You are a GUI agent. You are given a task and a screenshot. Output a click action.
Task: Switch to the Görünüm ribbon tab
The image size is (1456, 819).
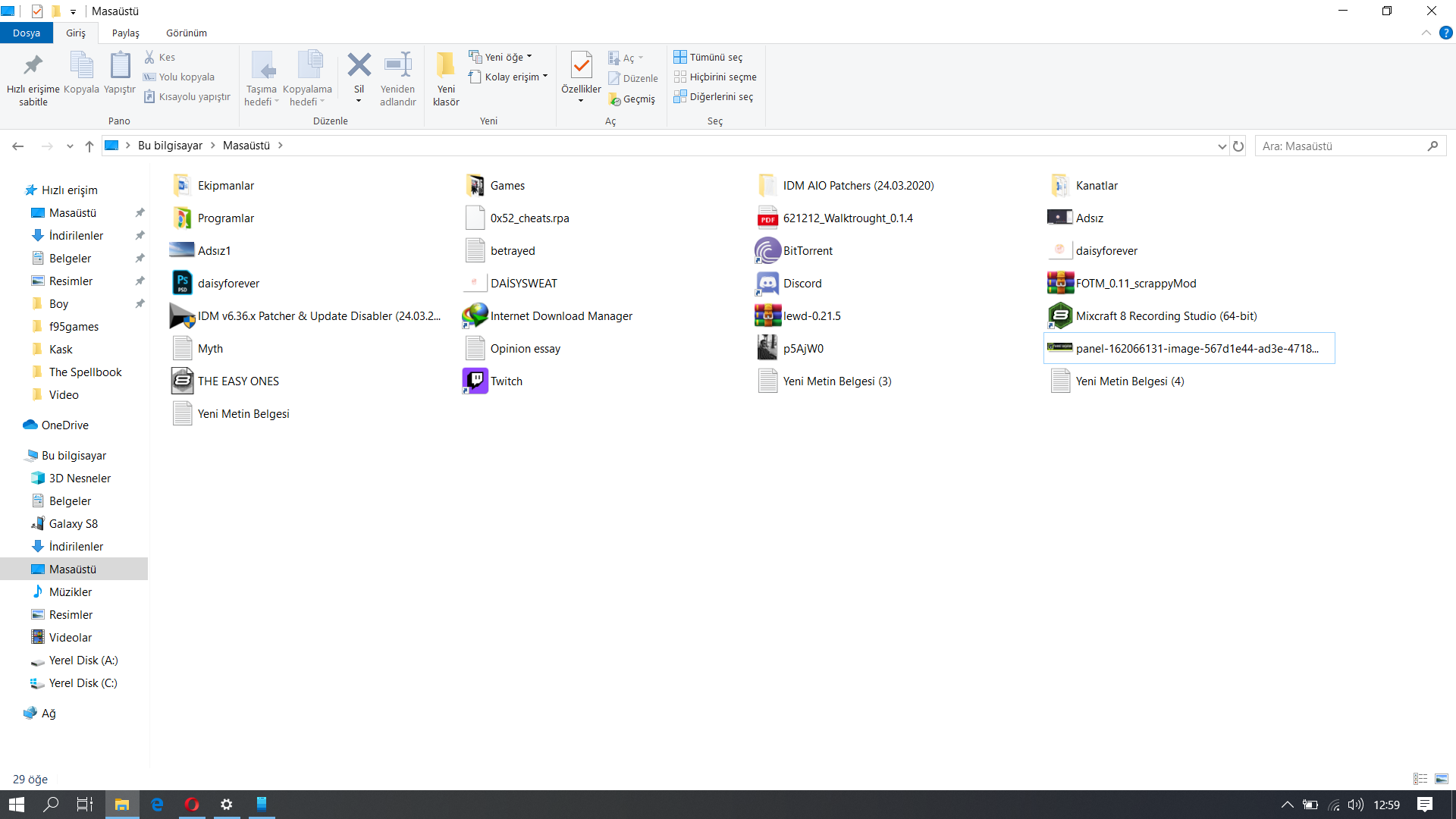point(187,33)
